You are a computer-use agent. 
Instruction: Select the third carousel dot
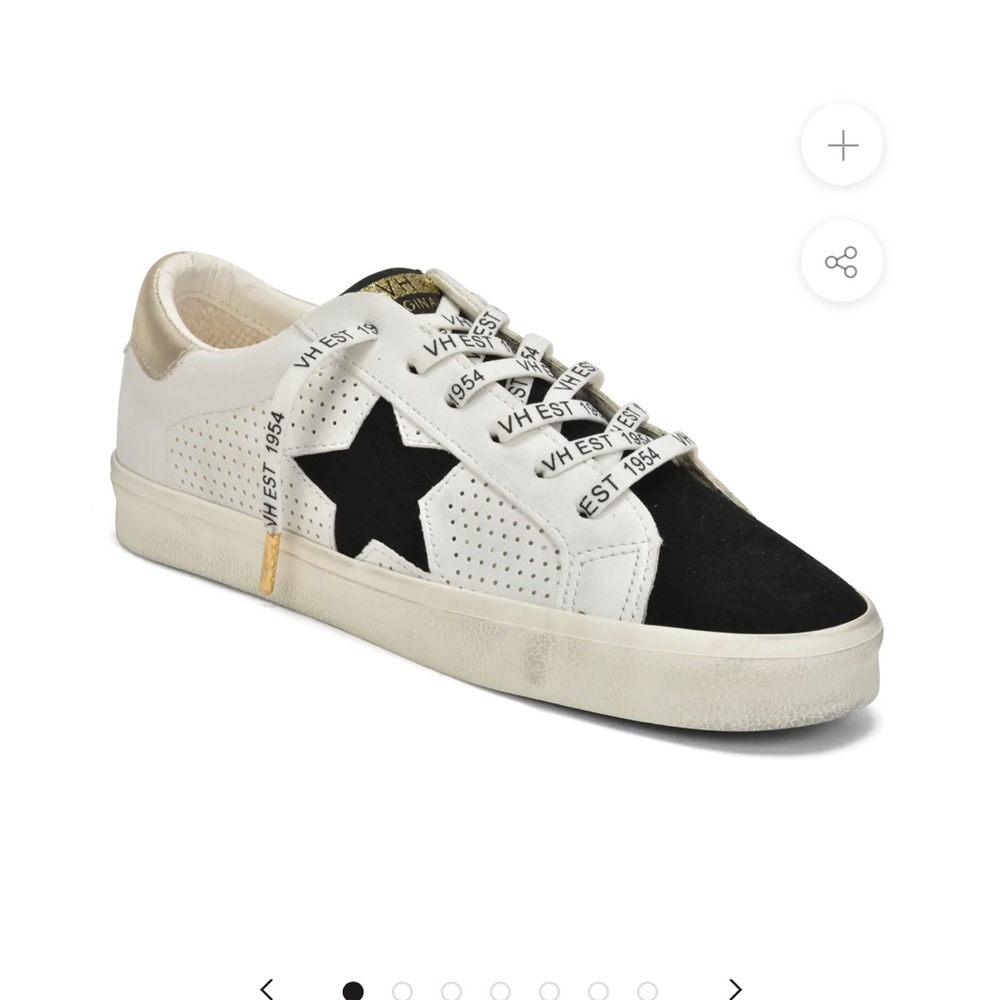pyautogui.click(x=451, y=991)
